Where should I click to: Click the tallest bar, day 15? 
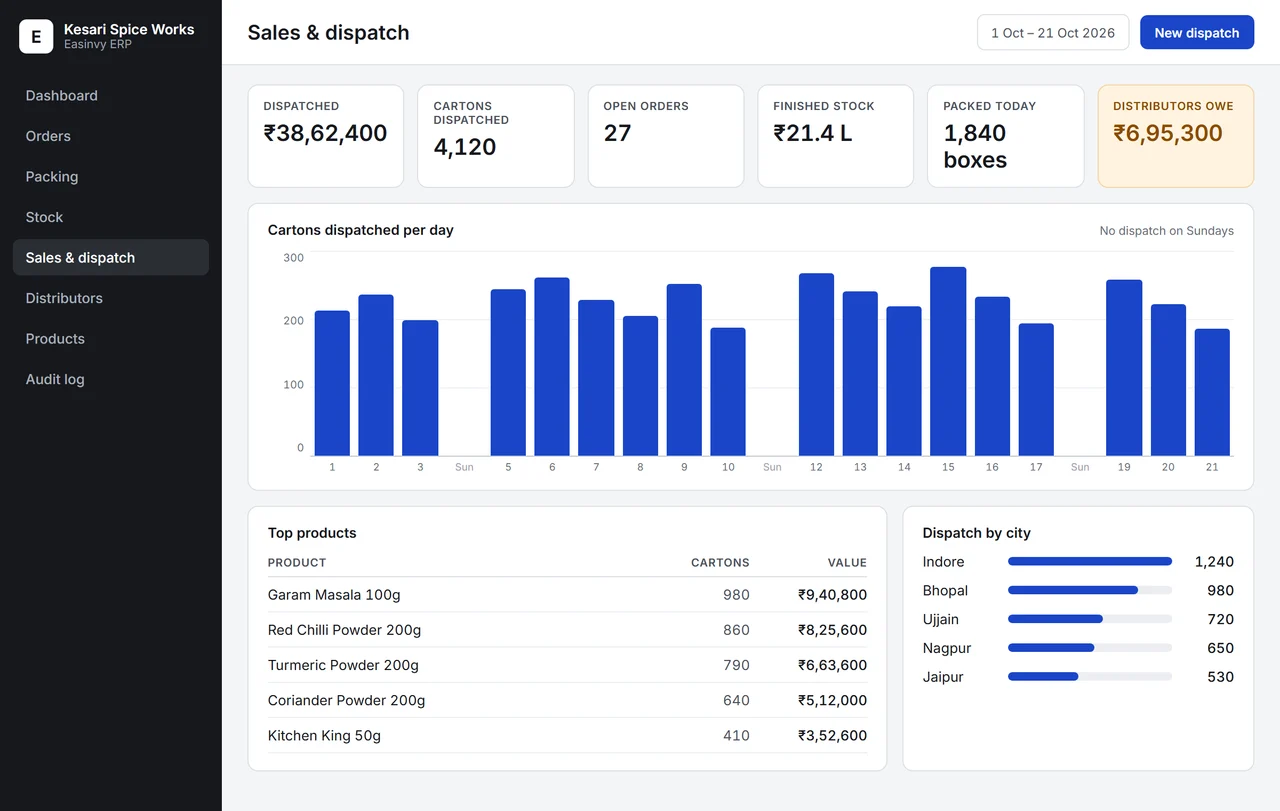[948, 361]
